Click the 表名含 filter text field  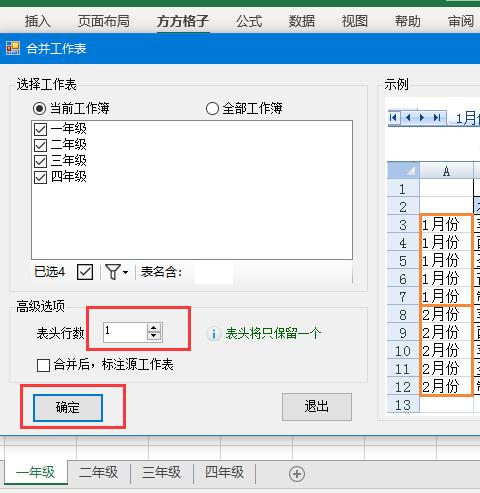point(213,273)
